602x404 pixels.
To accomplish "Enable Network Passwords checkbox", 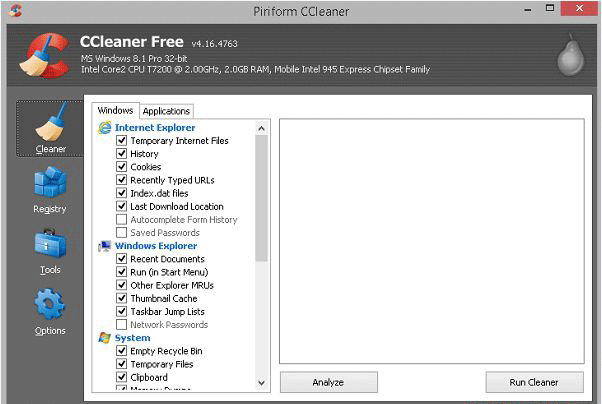I will [121, 325].
